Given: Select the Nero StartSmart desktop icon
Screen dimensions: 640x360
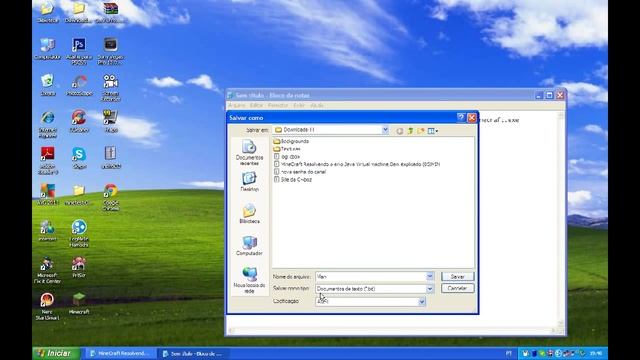Looking at the screenshot, I should click(x=47, y=306).
